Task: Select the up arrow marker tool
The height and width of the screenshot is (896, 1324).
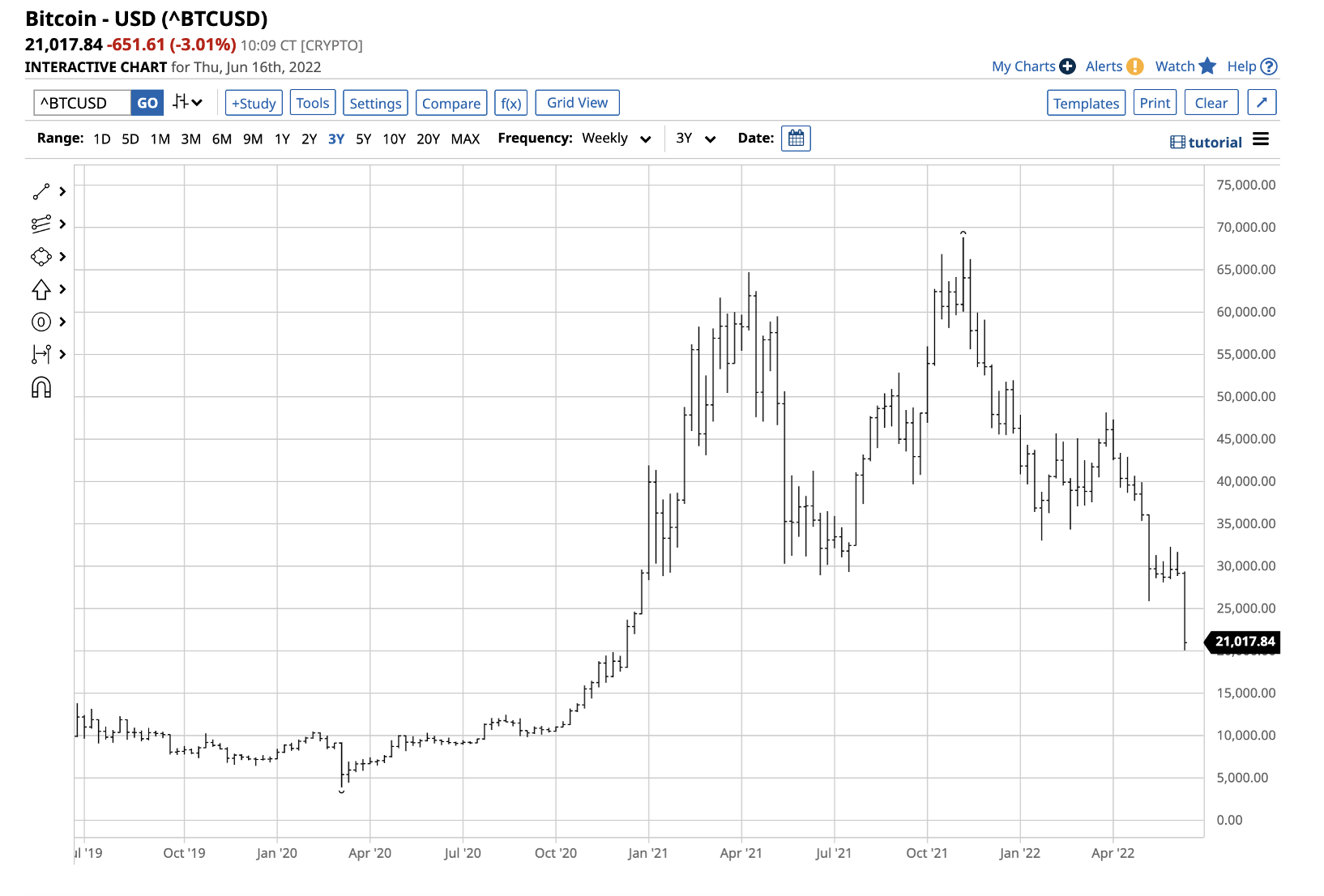Action: pos(41,289)
